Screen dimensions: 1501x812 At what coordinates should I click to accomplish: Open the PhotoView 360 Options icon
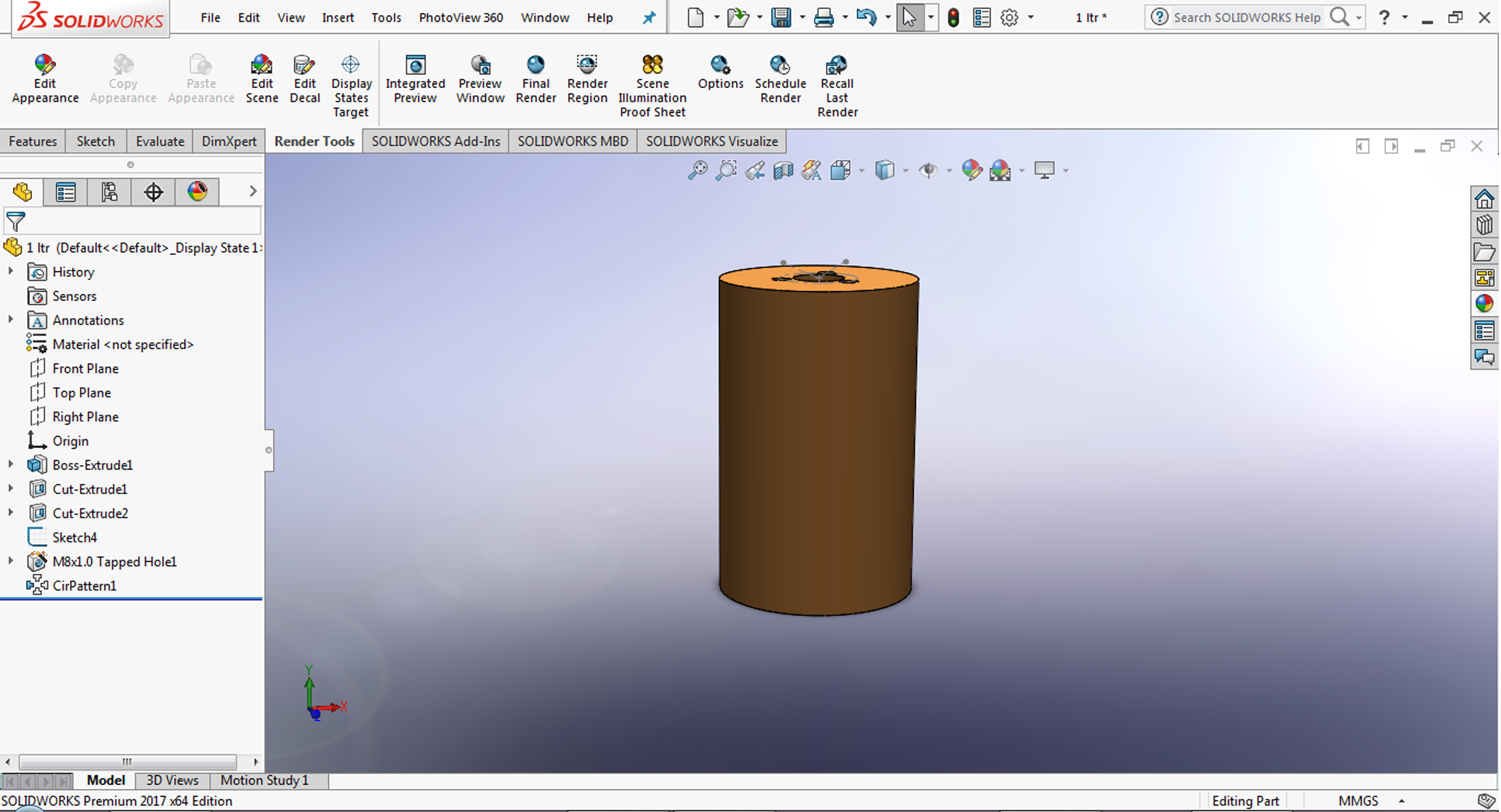coord(720,72)
